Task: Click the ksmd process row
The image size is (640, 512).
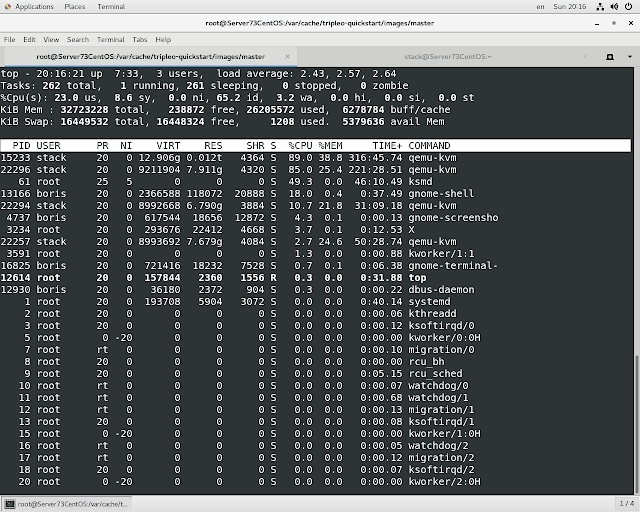Action: coord(315,182)
